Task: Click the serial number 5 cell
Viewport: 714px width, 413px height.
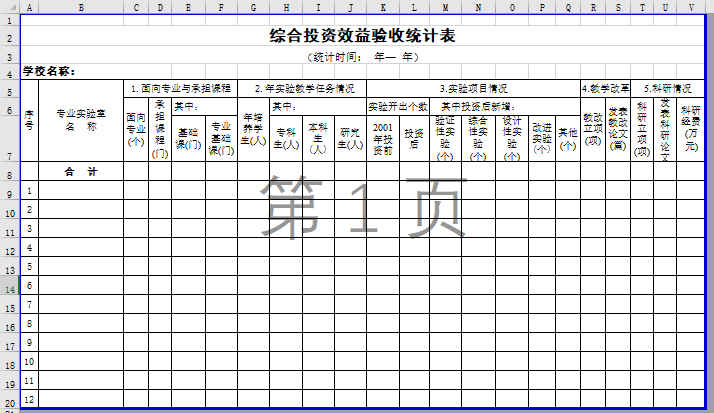Action: 29,267
